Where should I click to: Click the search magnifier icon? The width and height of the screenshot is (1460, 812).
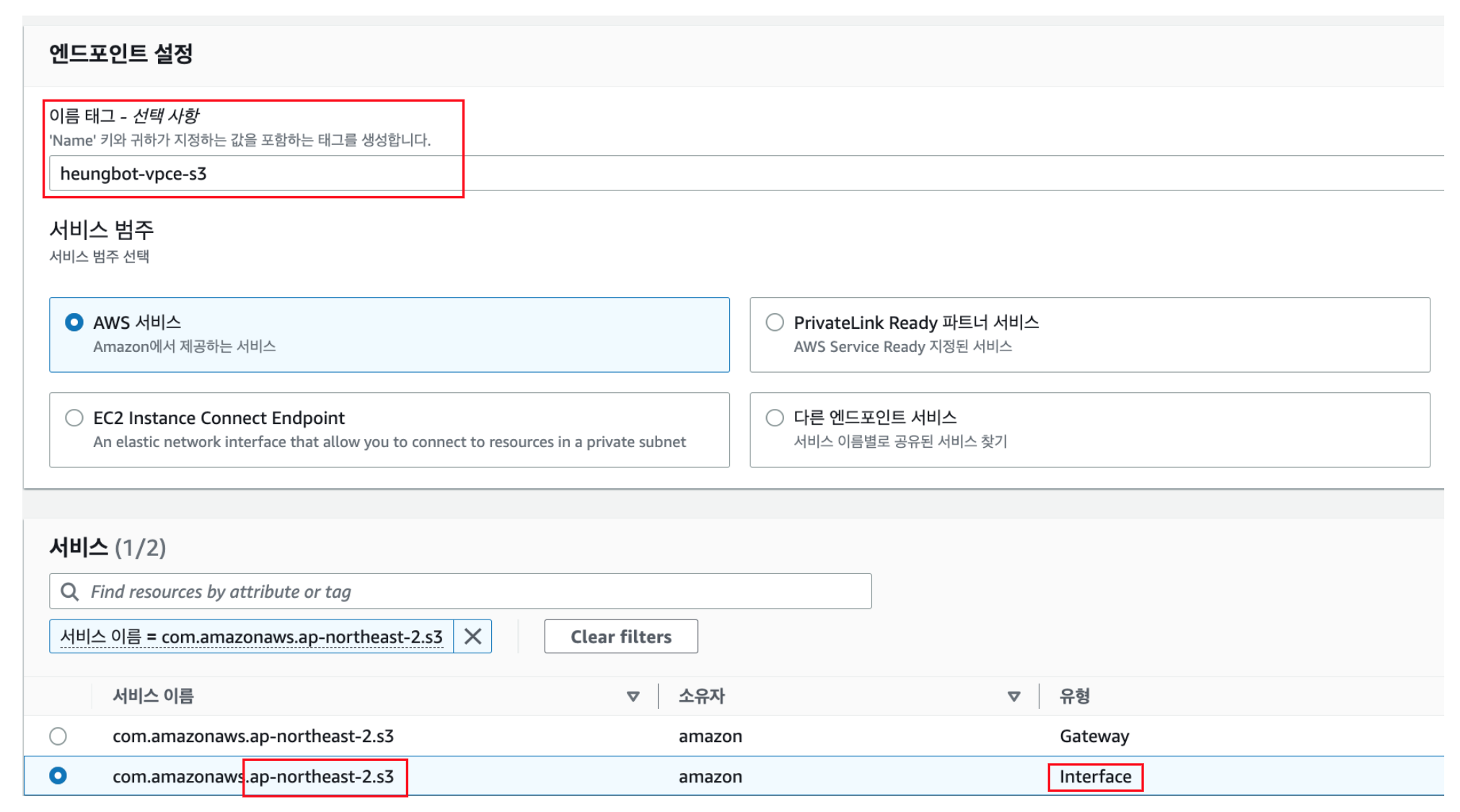70,591
